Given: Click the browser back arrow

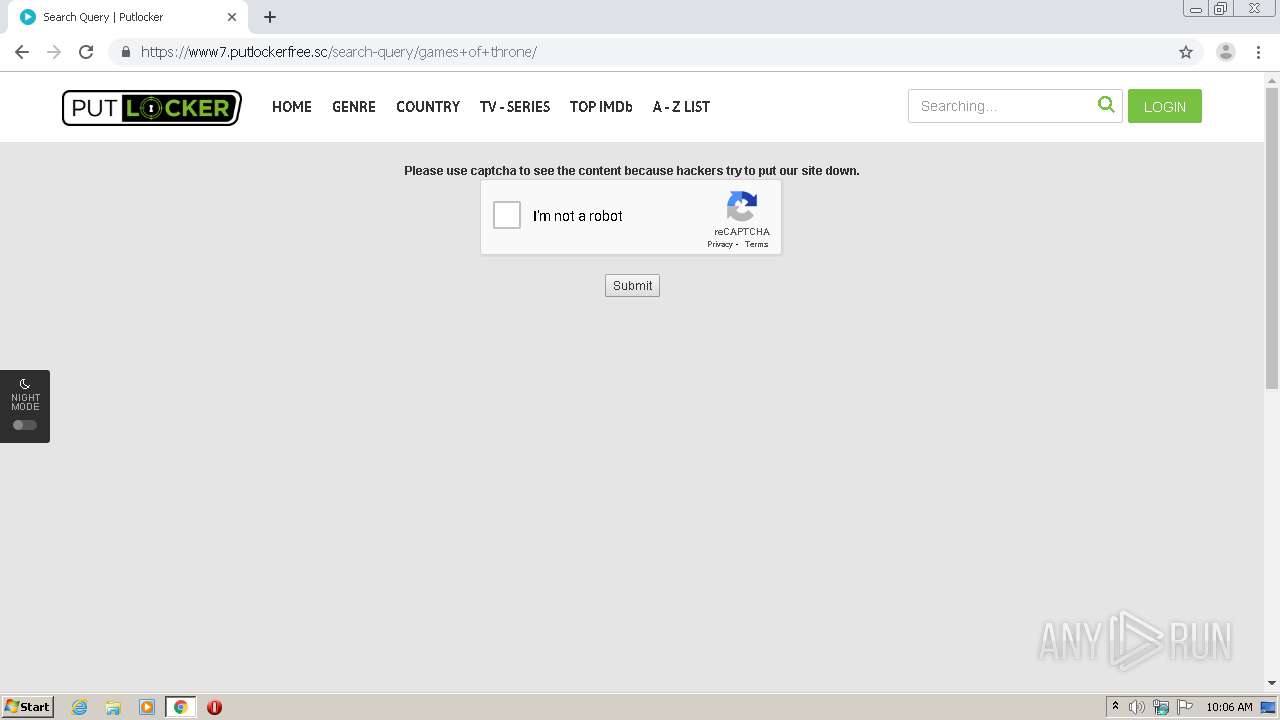Looking at the screenshot, I should [x=22, y=52].
